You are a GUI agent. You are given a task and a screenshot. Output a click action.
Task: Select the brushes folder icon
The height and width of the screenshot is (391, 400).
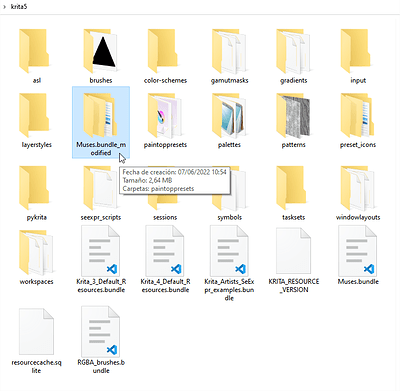tap(101, 51)
